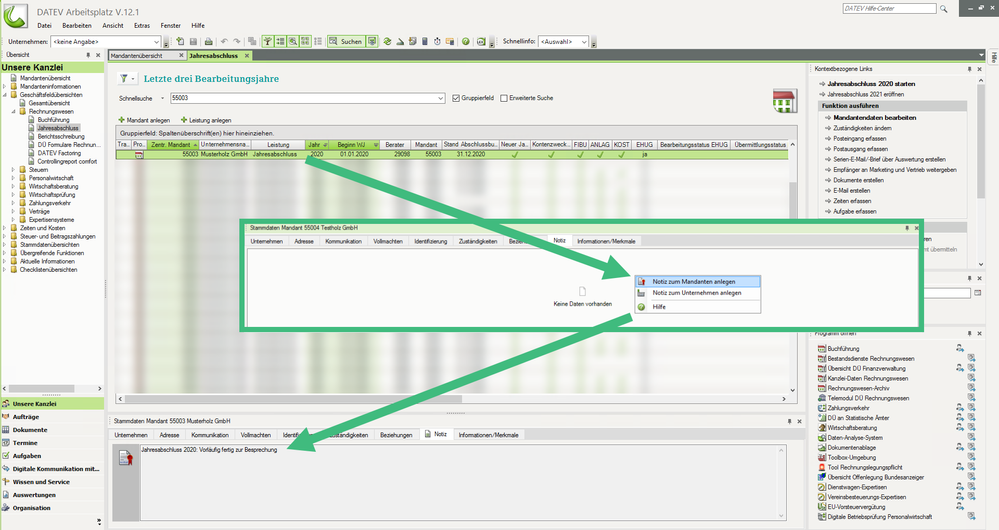Enable the Erweiterte Suche checkbox

point(504,98)
